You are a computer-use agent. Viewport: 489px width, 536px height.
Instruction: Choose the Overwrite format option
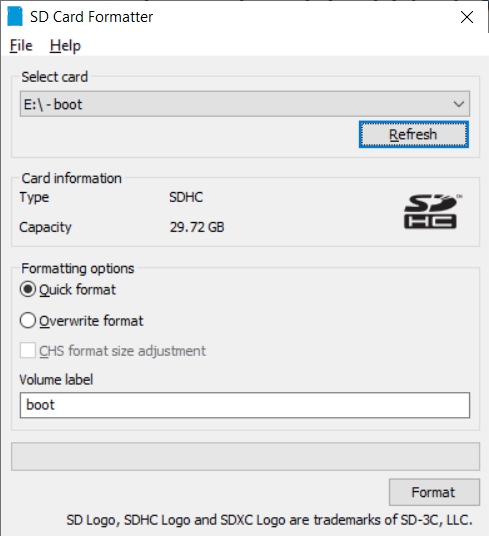(x=28, y=321)
